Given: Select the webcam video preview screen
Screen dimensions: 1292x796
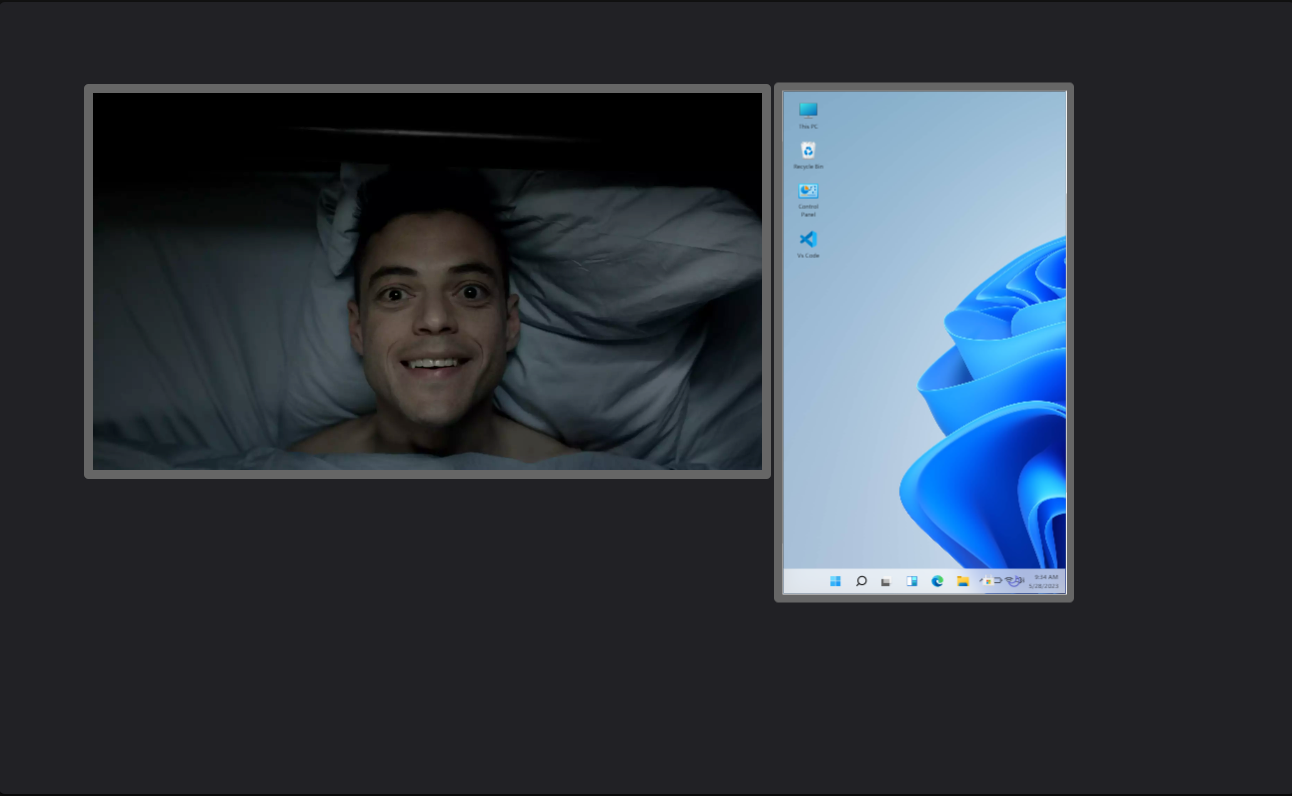Looking at the screenshot, I should coord(427,281).
